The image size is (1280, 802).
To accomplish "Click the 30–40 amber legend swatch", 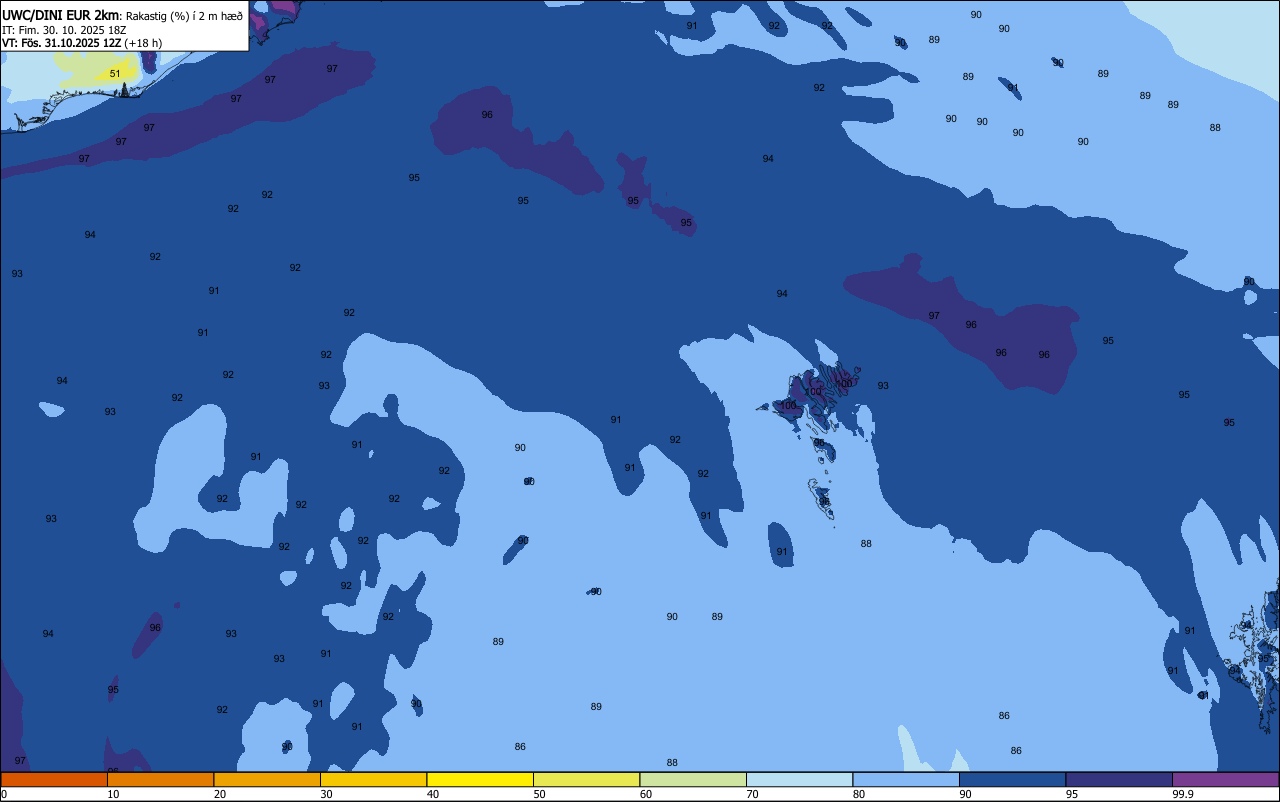I will coord(373,779).
